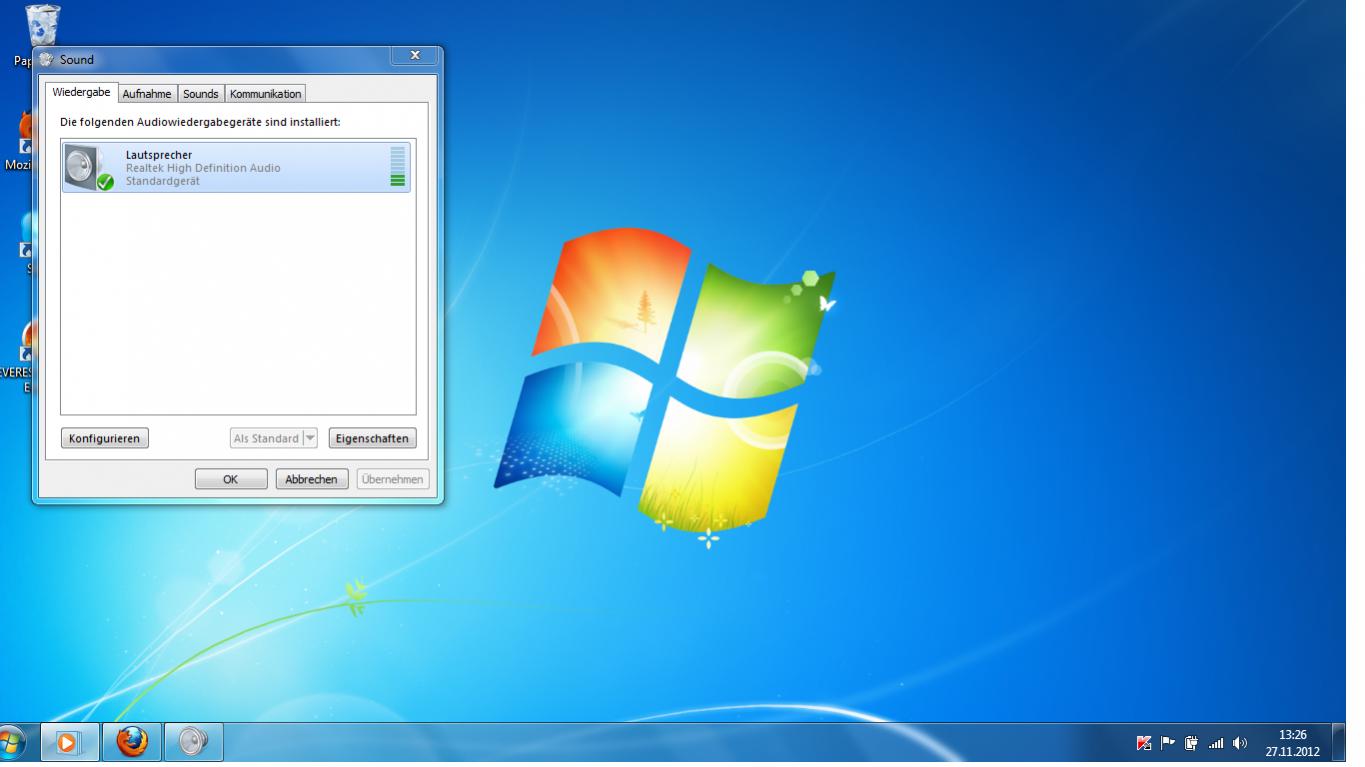The image size is (1365, 767).
Task: Launch Windows Media Player from the taskbar
Action: pyautogui.click(x=69, y=742)
